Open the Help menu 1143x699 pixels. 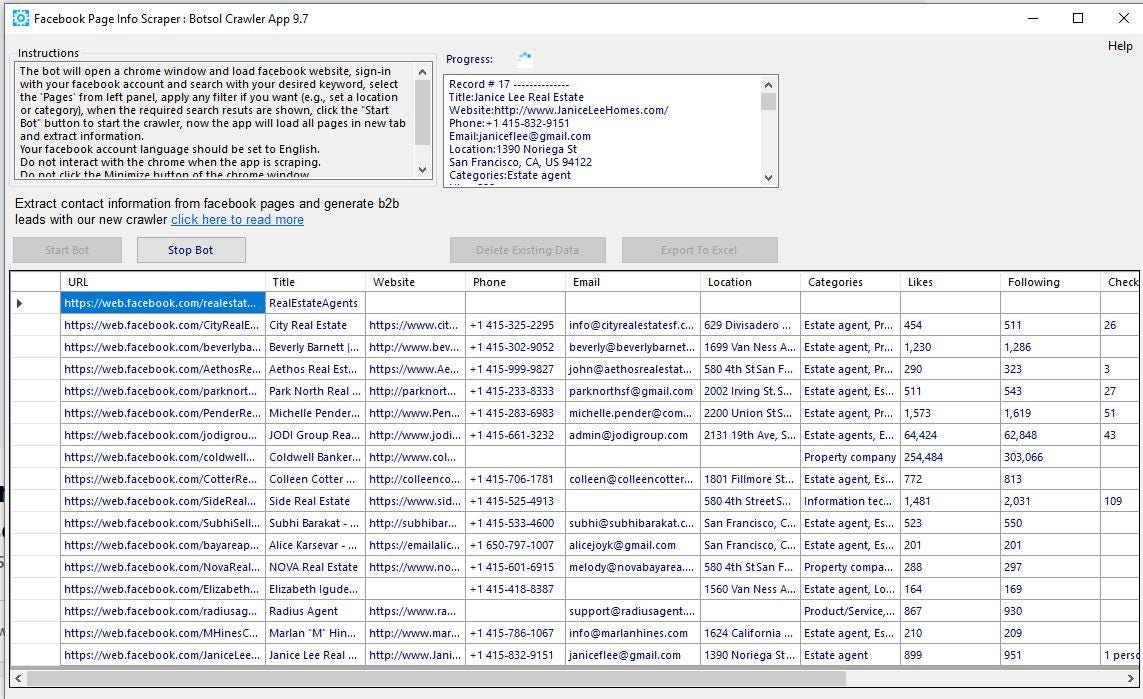(1120, 46)
